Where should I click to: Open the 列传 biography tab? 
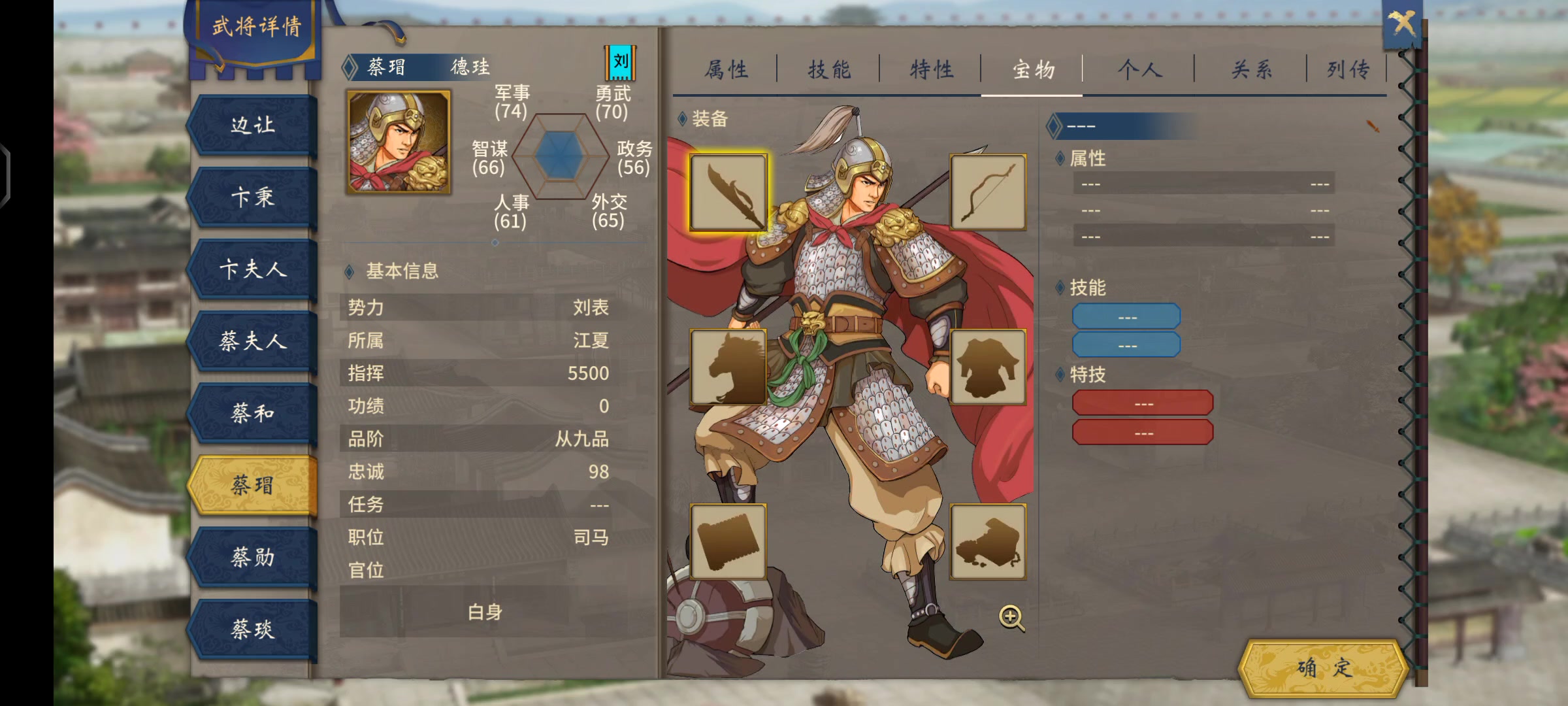1347,69
